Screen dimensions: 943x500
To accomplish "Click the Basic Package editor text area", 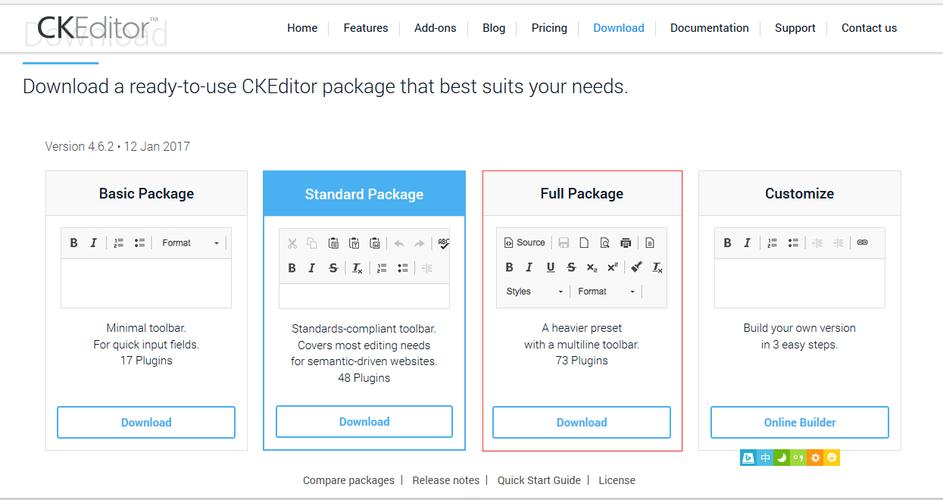I will [146, 282].
